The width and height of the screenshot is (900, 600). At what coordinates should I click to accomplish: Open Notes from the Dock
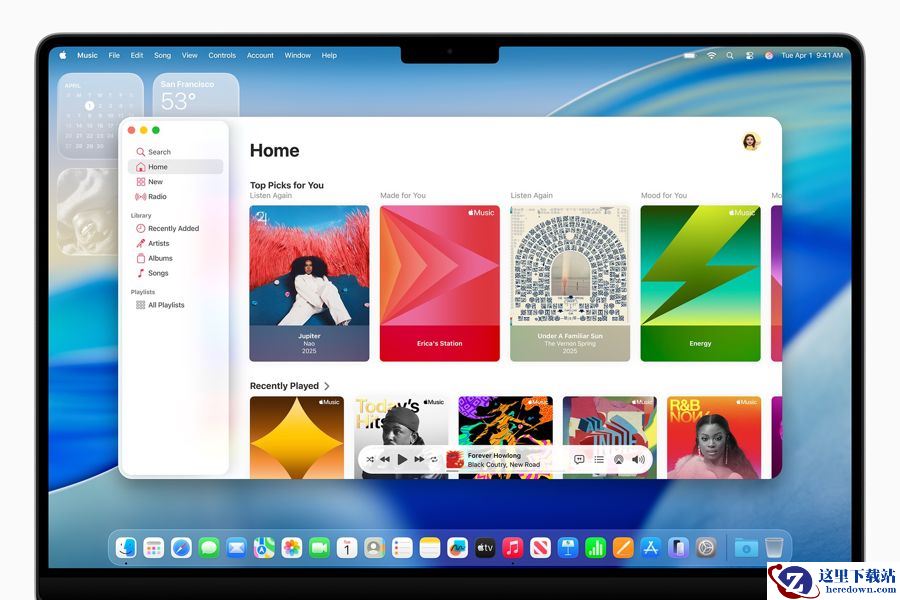(429, 548)
